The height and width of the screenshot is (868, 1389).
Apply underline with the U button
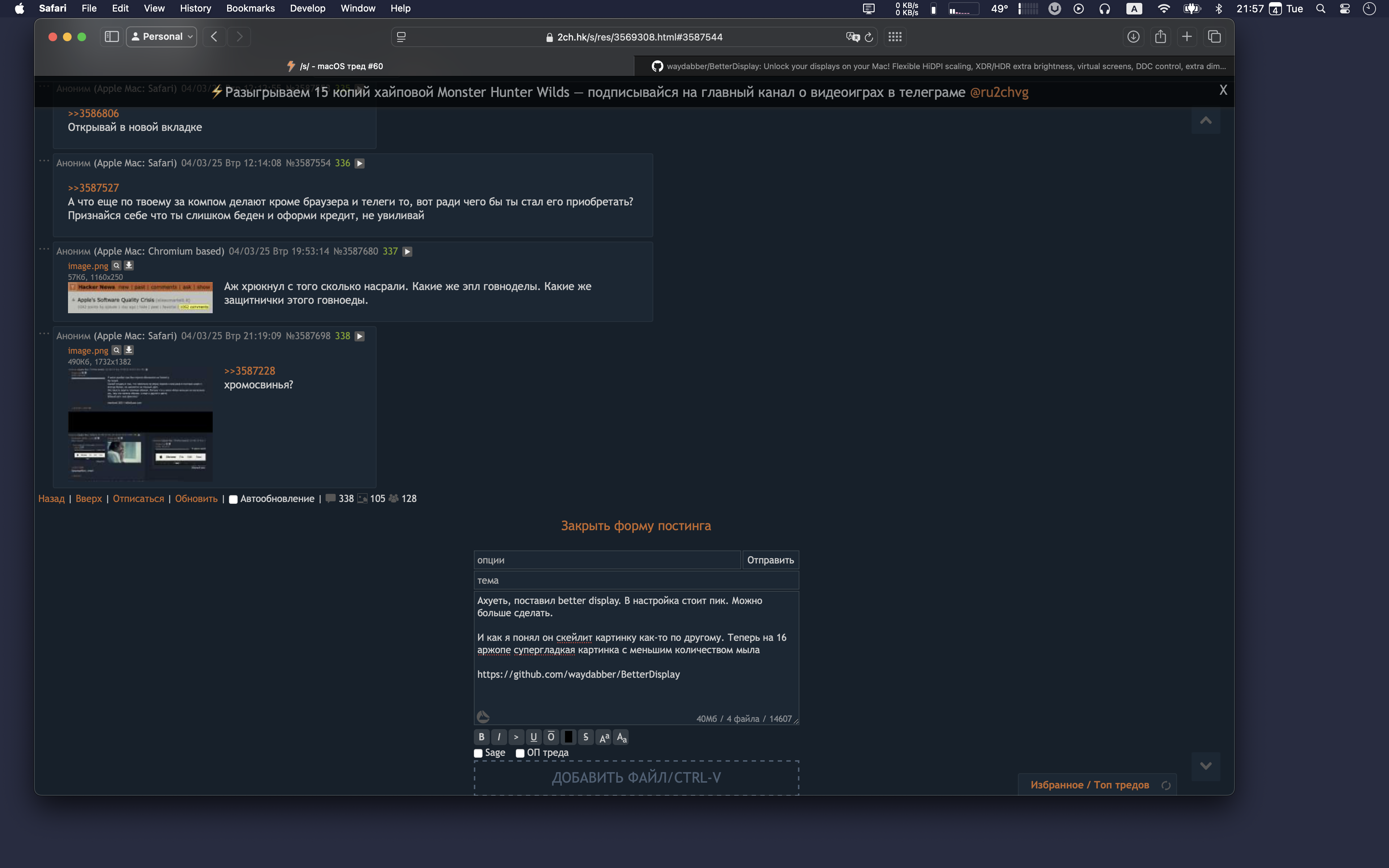coord(534,737)
